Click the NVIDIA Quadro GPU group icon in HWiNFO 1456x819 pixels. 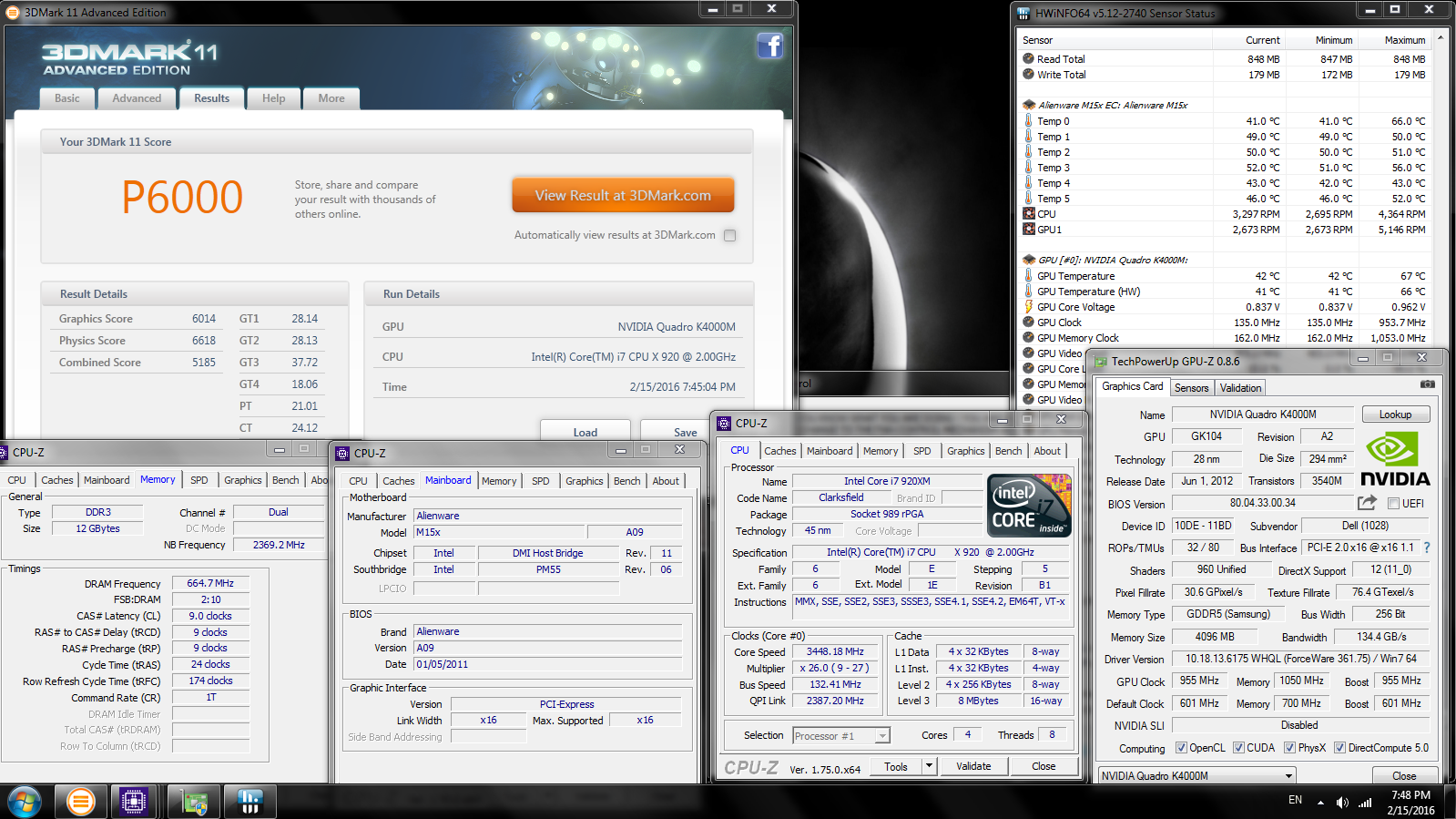tap(1029, 260)
